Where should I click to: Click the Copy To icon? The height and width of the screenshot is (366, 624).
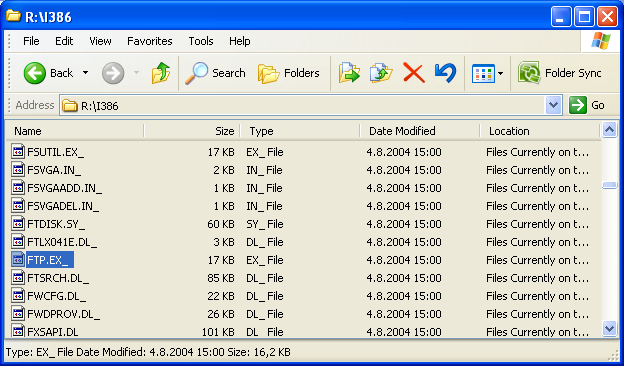[381, 73]
